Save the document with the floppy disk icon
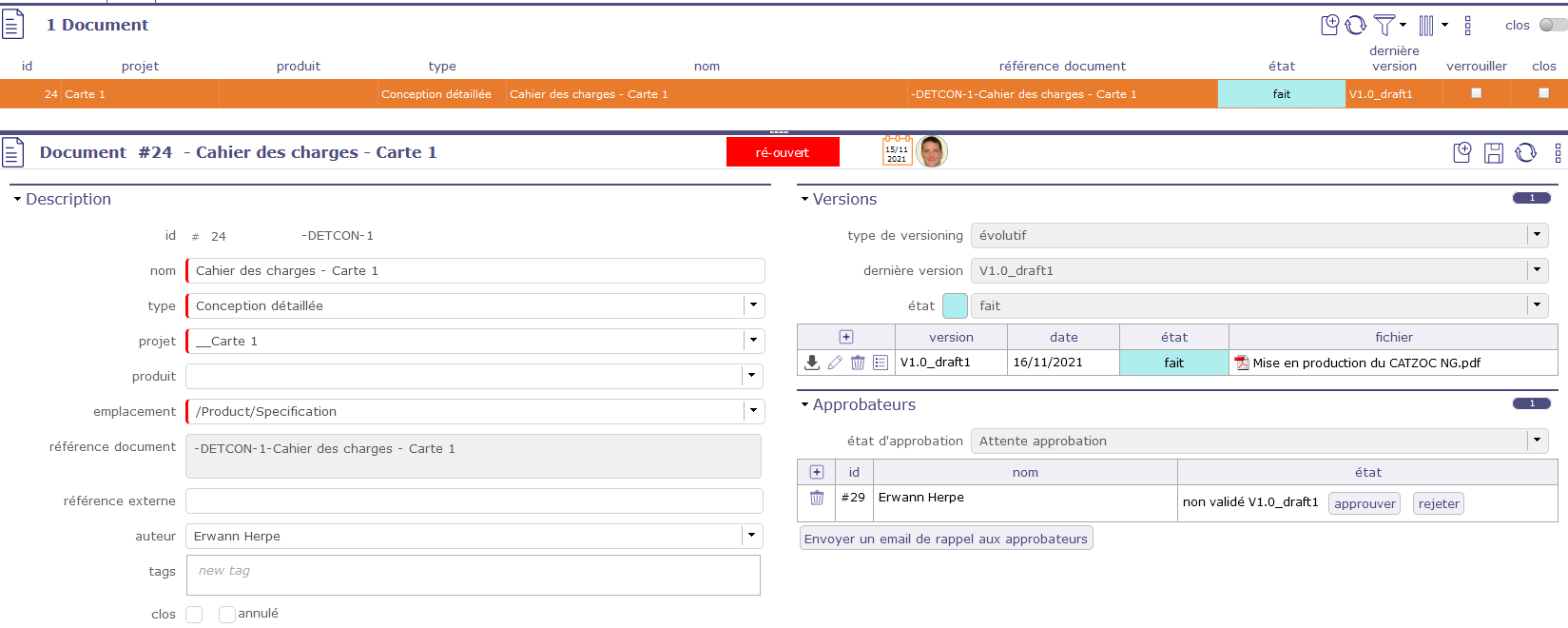This screenshot has height=628, width=1568. click(1494, 152)
